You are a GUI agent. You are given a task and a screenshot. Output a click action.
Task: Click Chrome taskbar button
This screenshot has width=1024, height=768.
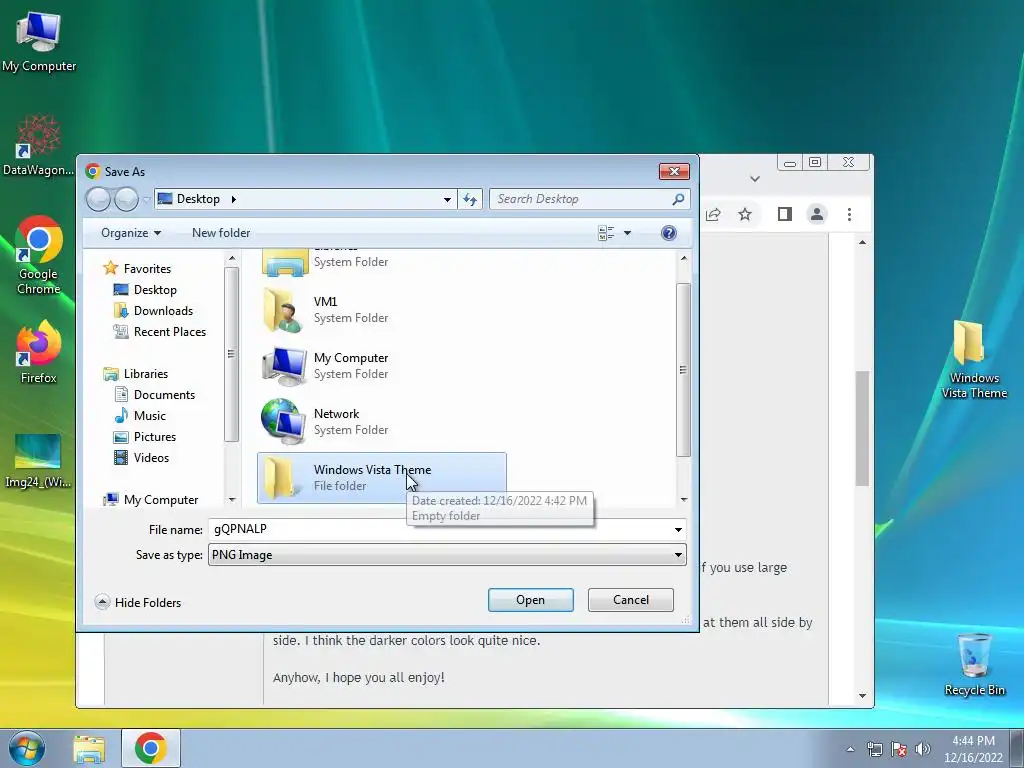tap(151, 748)
